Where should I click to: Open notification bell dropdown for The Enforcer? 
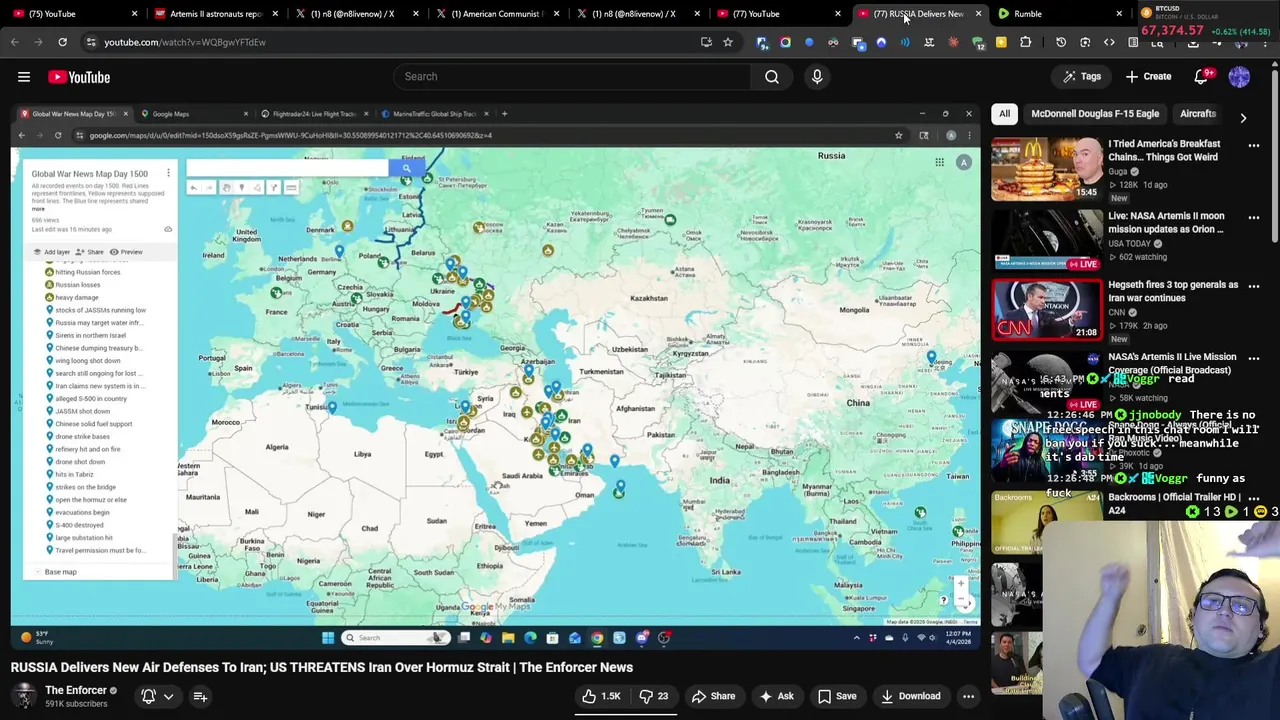tap(157, 696)
